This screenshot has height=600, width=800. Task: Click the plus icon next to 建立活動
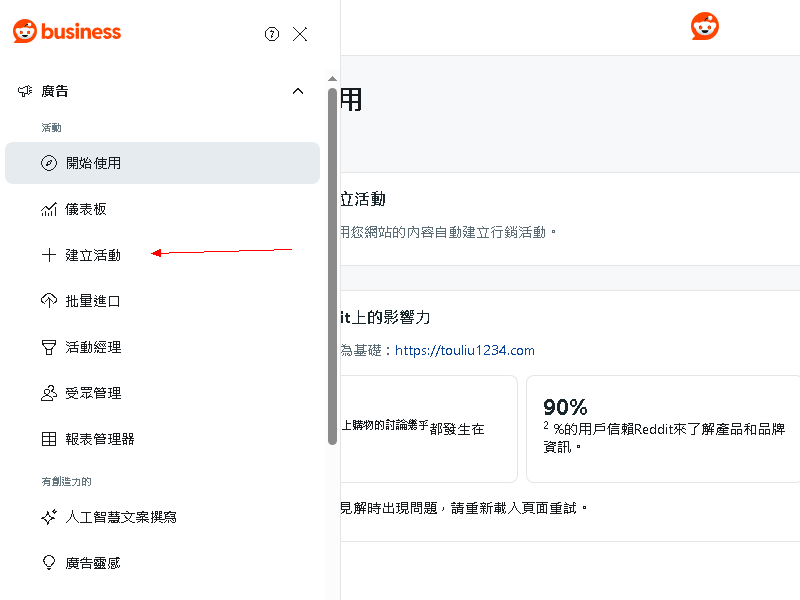[x=49, y=255]
